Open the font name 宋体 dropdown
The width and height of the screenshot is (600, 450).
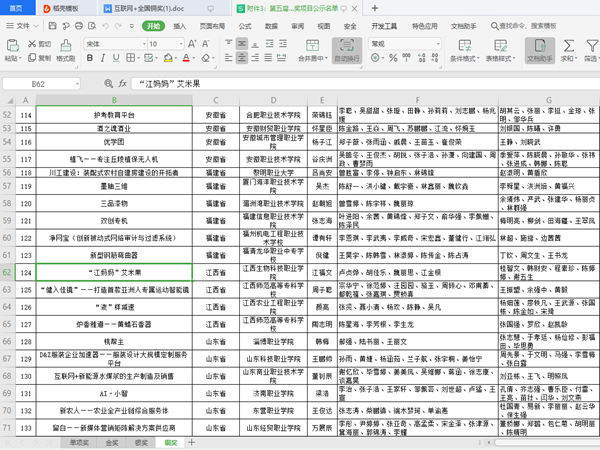tap(144, 44)
